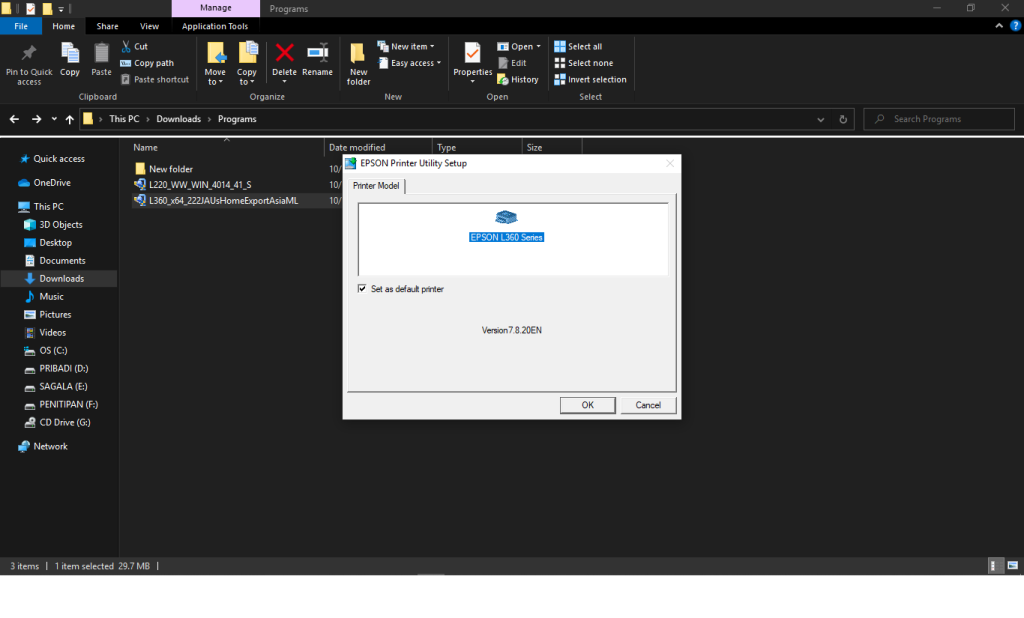Switch to large icons view
The image size is (1024, 618).
1012,566
